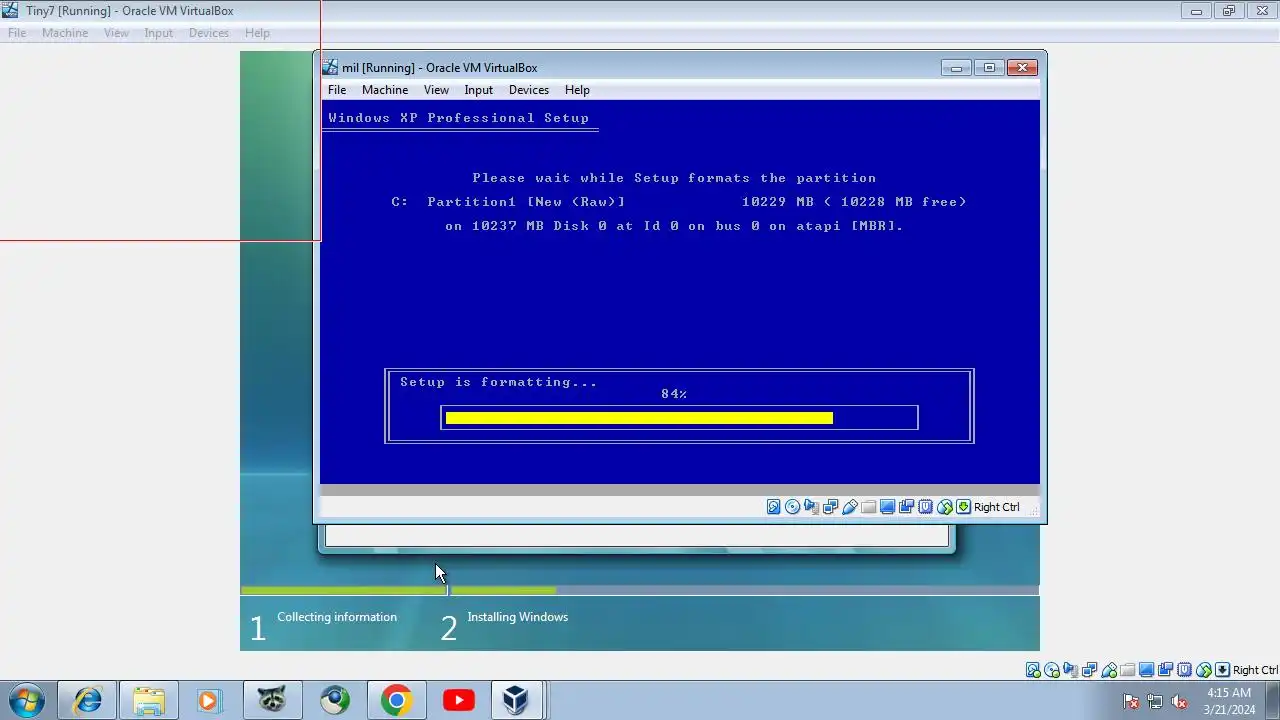
Task: Open CPU features indicator in Tiny7 status bar
Action: (x=1185, y=670)
